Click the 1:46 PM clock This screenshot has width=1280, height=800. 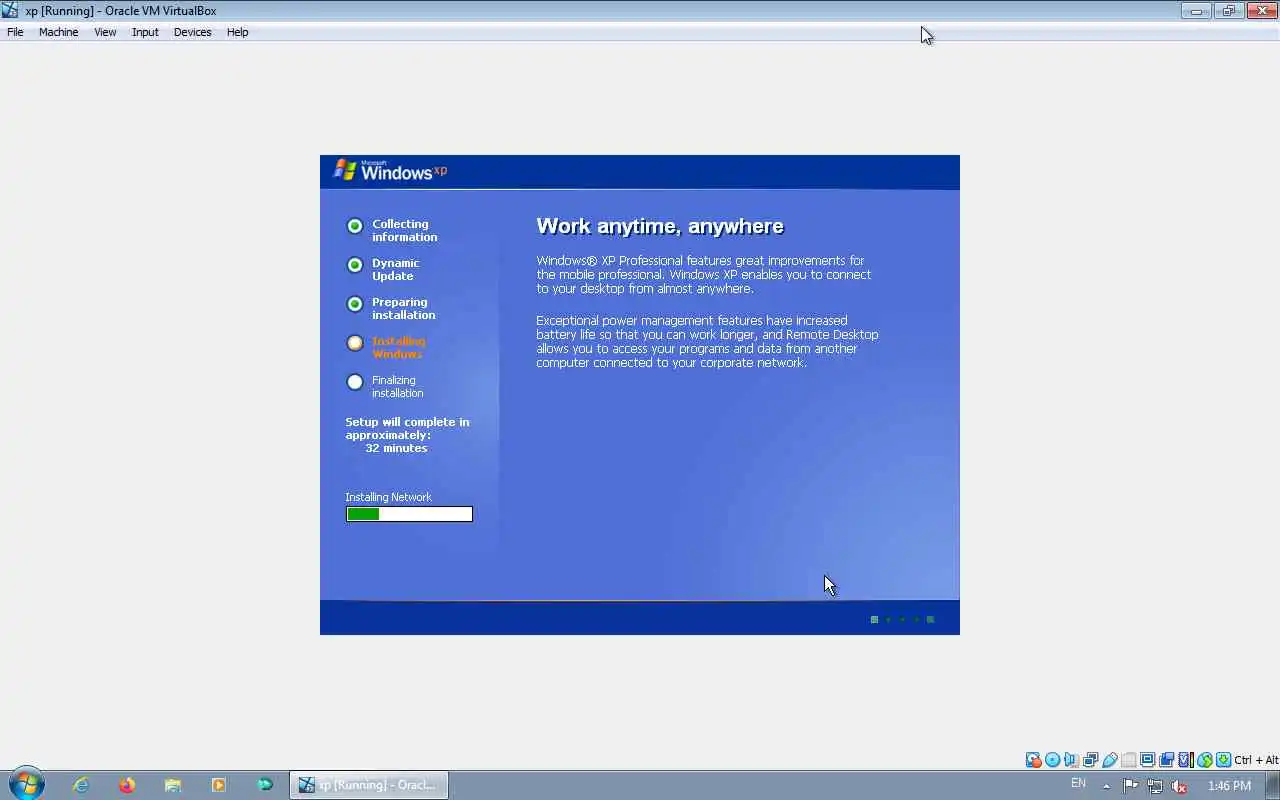tap(1229, 786)
